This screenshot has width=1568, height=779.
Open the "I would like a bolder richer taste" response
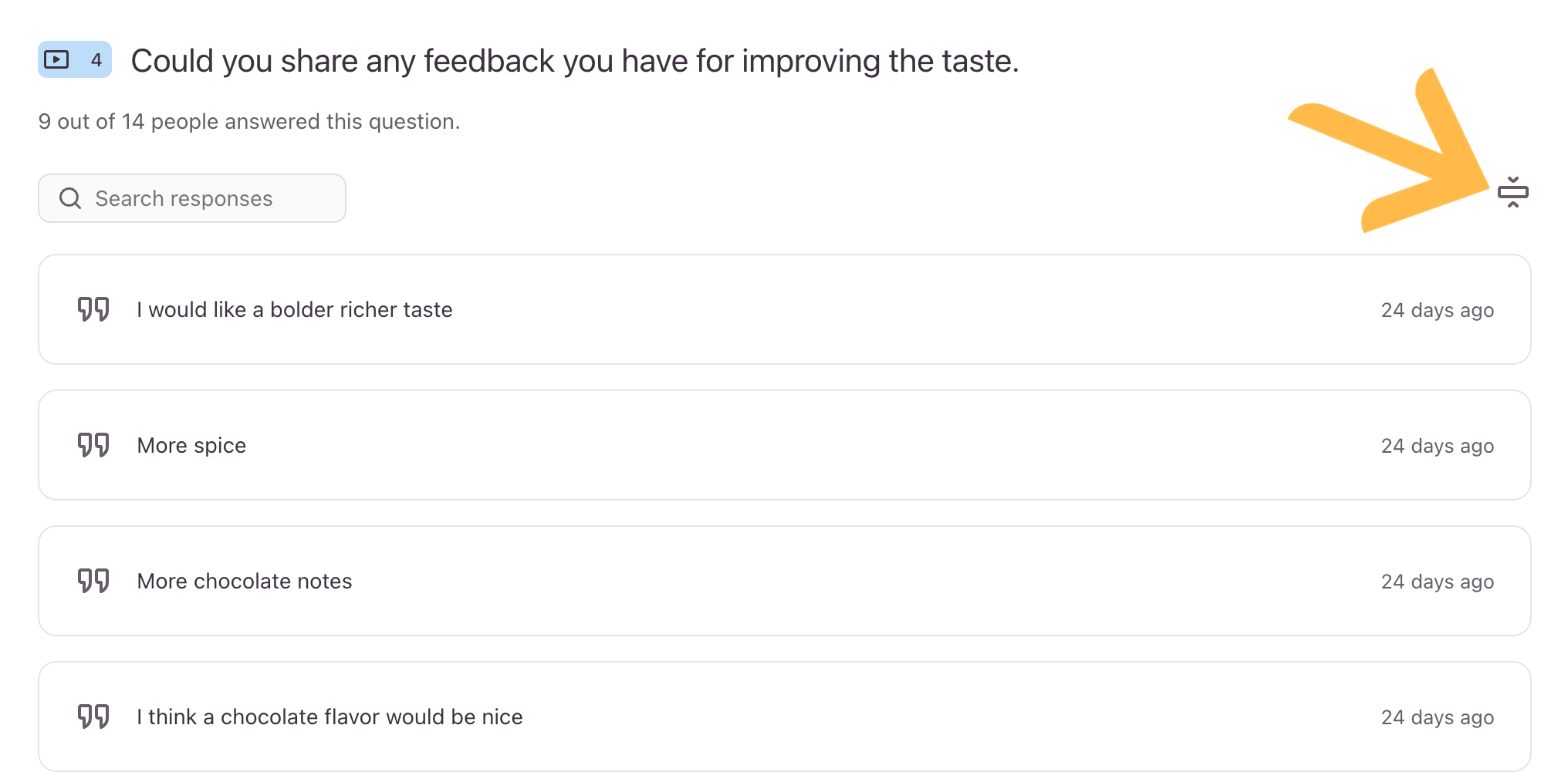[x=295, y=310]
